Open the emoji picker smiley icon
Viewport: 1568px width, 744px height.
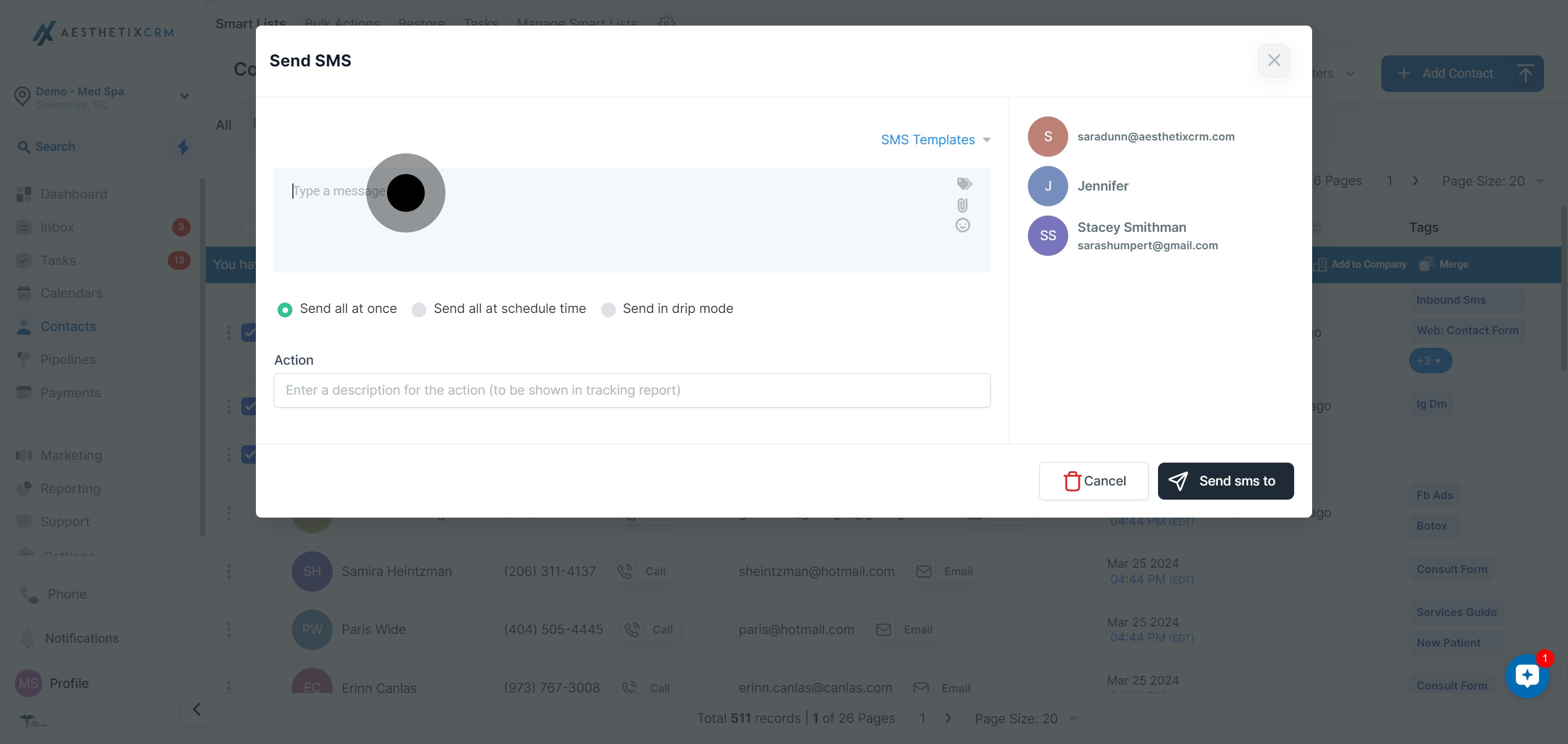click(963, 226)
